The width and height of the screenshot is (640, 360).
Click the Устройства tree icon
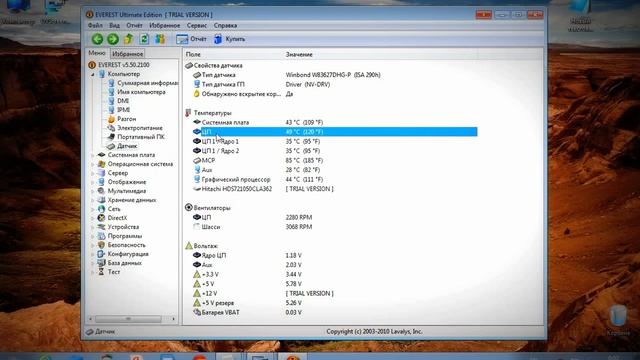click(101, 227)
